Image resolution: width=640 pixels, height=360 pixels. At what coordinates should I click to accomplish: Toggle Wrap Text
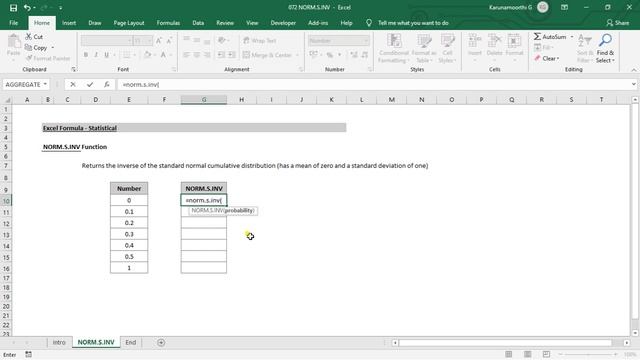[260, 40]
